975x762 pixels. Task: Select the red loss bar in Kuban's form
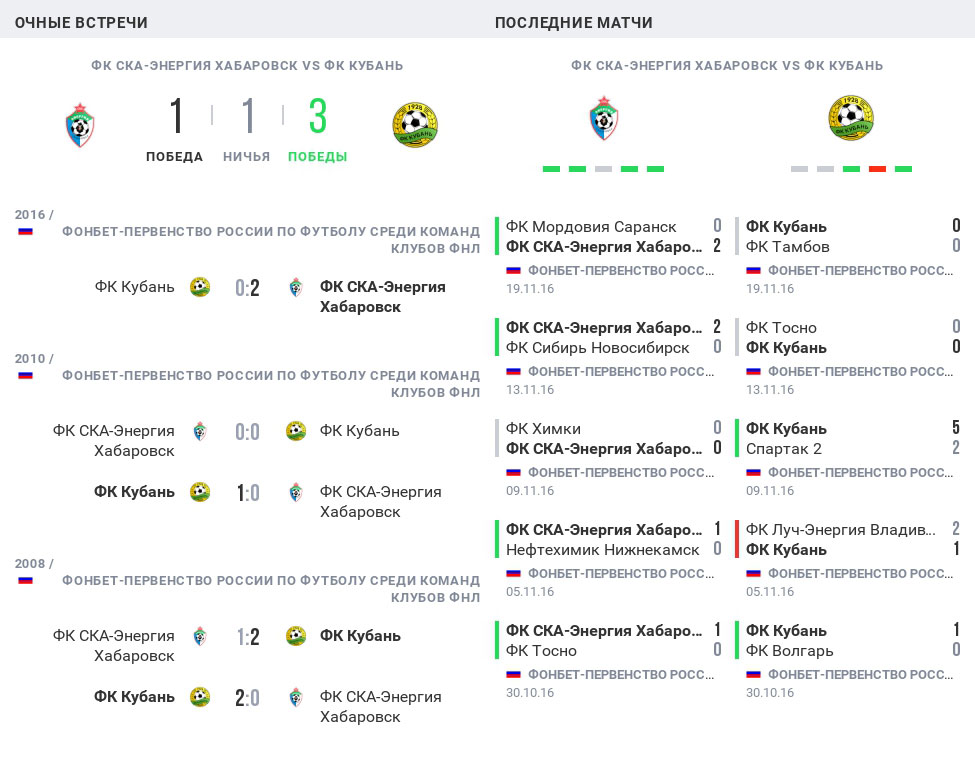pos(877,169)
